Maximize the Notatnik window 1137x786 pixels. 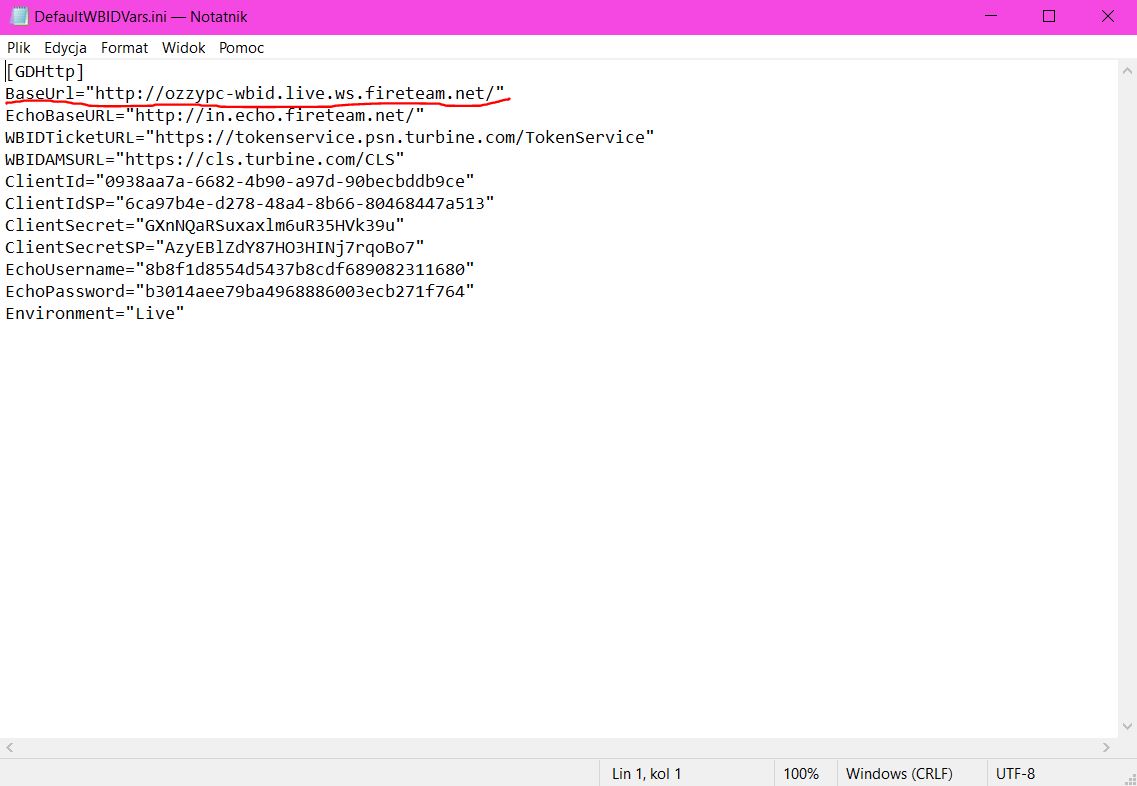[x=1049, y=16]
